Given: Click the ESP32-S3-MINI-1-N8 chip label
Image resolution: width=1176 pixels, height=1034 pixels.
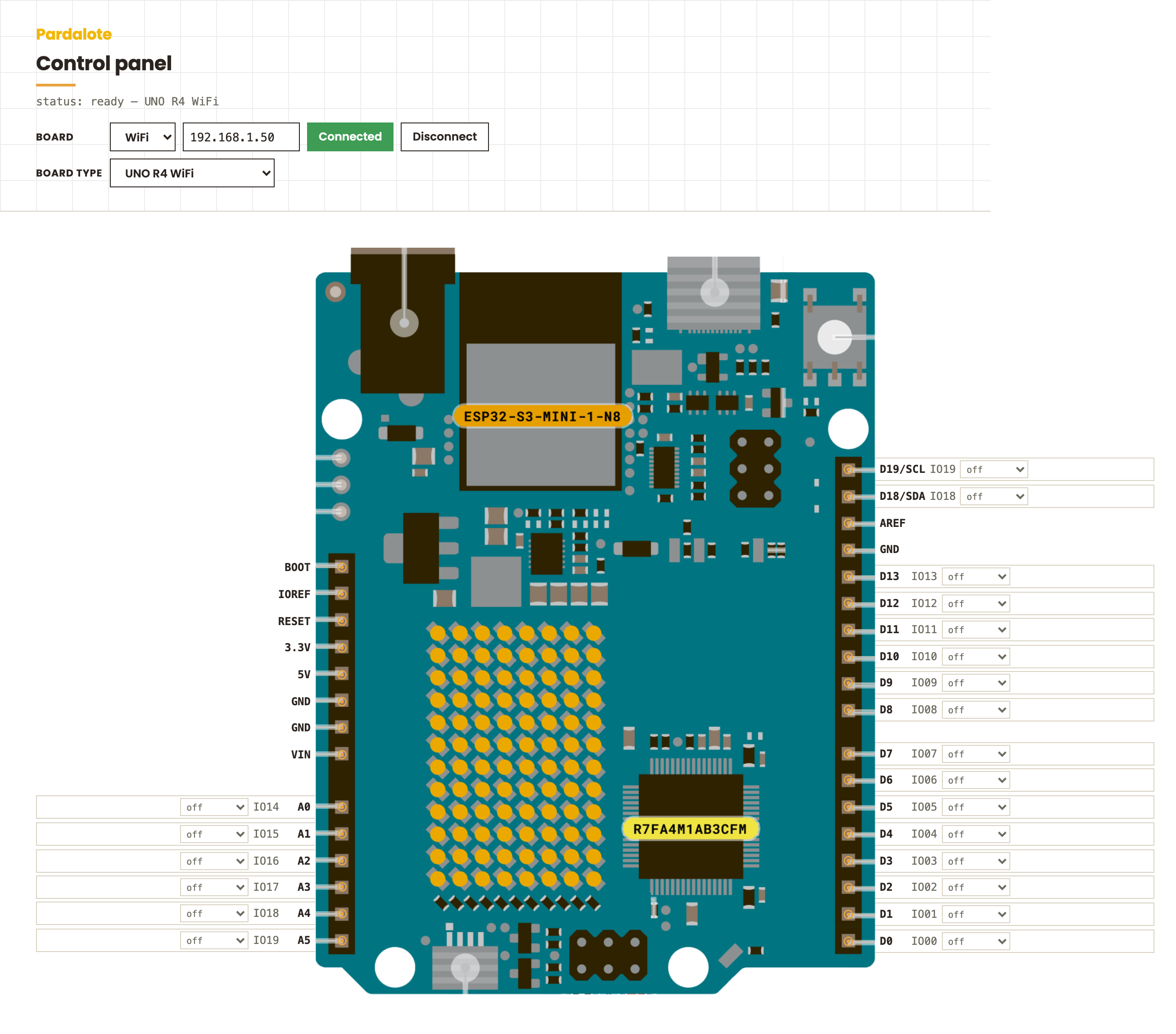Looking at the screenshot, I should tap(542, 417).
